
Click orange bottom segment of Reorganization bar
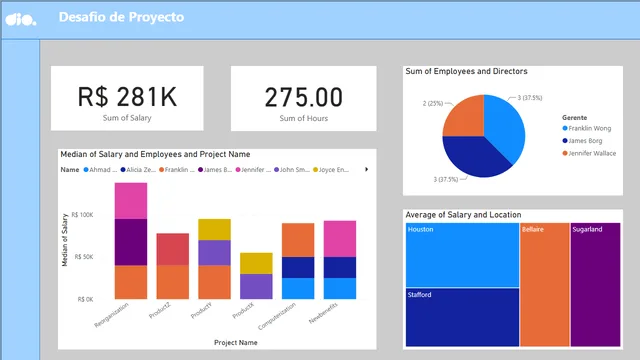(131, 282)
